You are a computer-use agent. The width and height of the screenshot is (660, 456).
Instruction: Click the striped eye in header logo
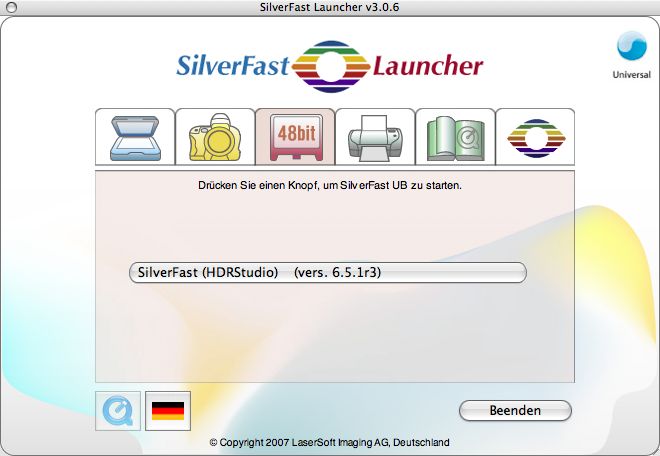[x=331, y=65]
